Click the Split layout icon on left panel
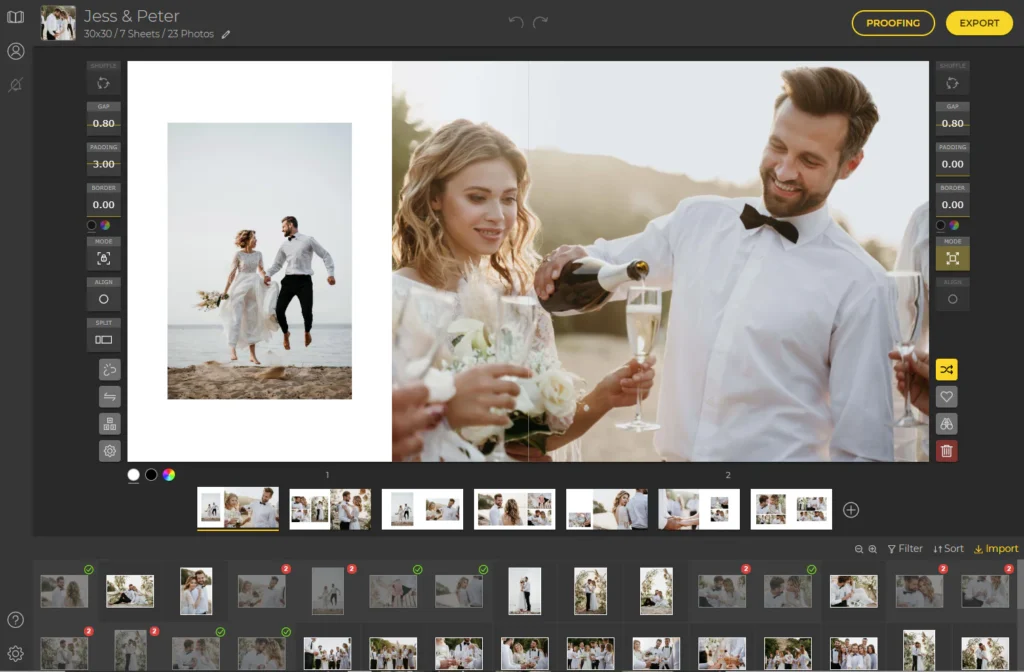 [103, 340]
